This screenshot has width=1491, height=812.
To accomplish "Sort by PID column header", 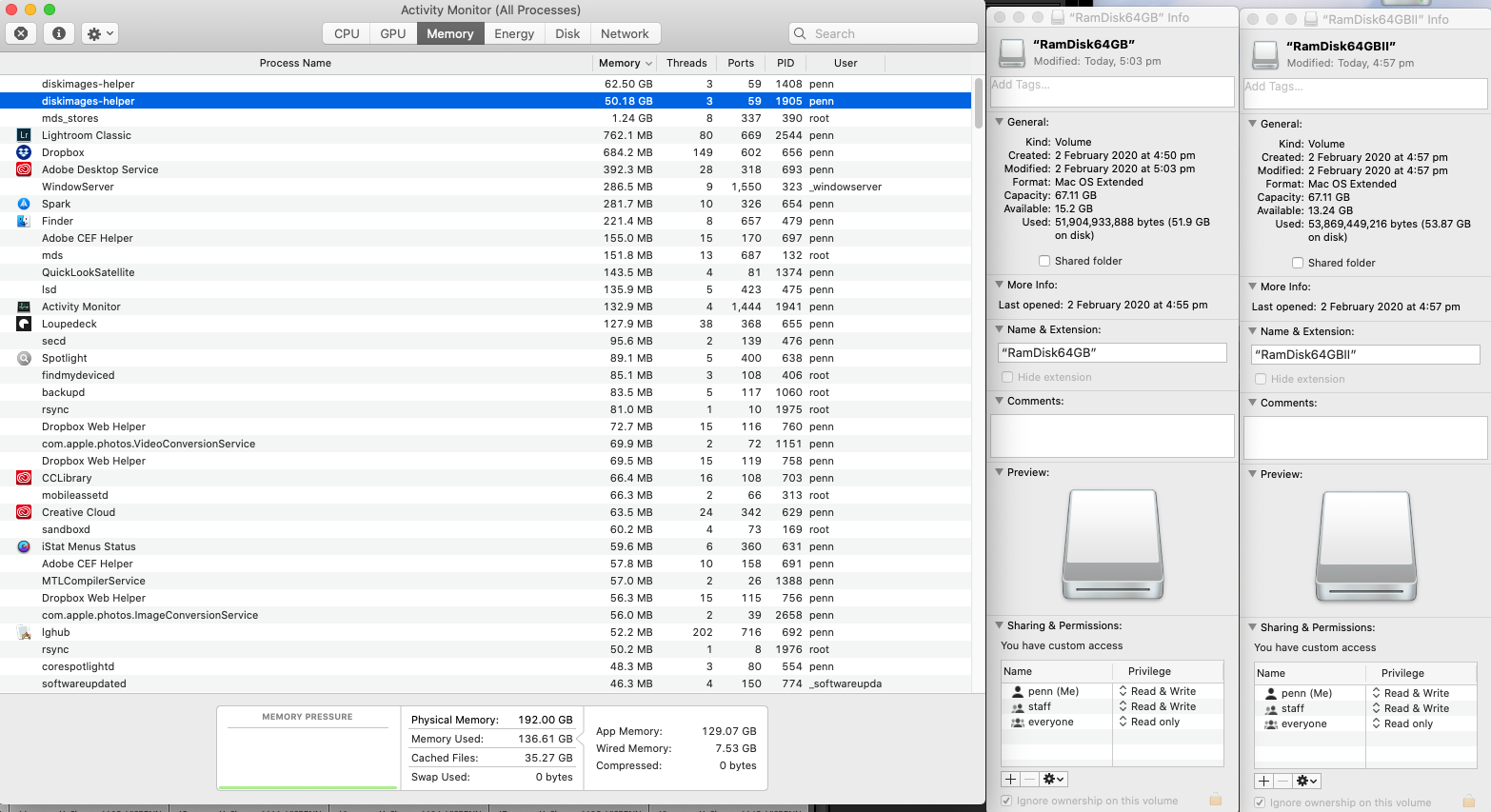I will coord(785,63).
